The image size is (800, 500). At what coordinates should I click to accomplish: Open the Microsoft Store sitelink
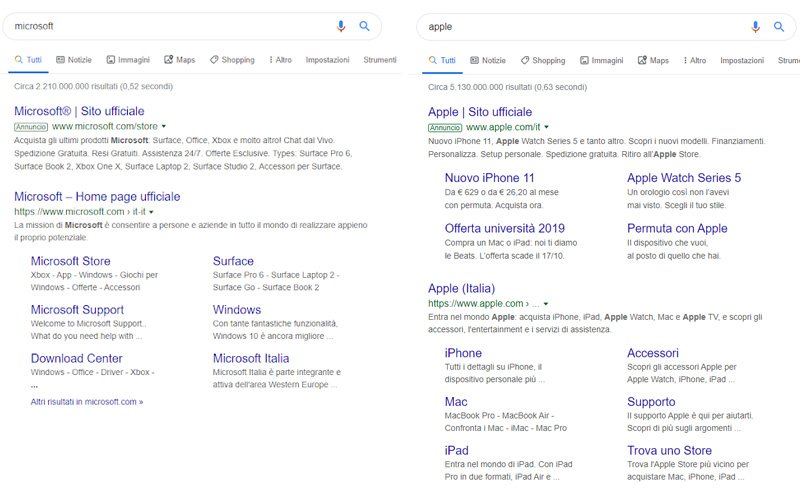(x=70, y=261)
